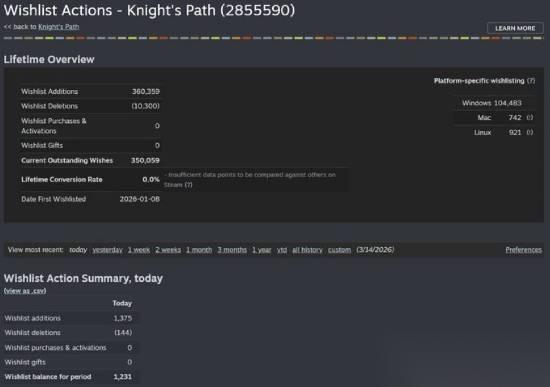The width and height of the screenshot is (550, 387).
Task: Open platform-specific wishlisting help (?)
Action: coord(531,81)
